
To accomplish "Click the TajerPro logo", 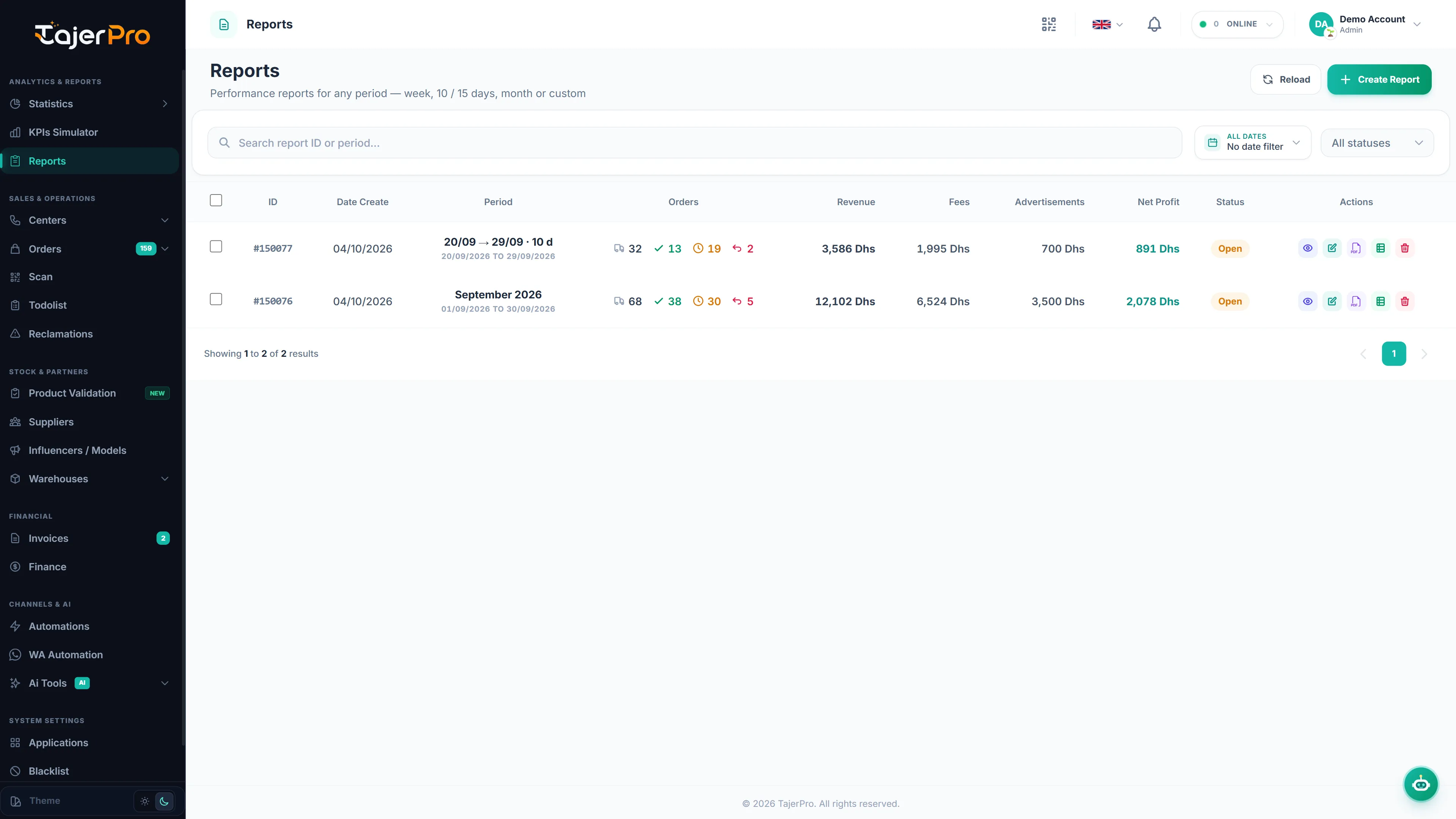I will [x=92, y=35].
